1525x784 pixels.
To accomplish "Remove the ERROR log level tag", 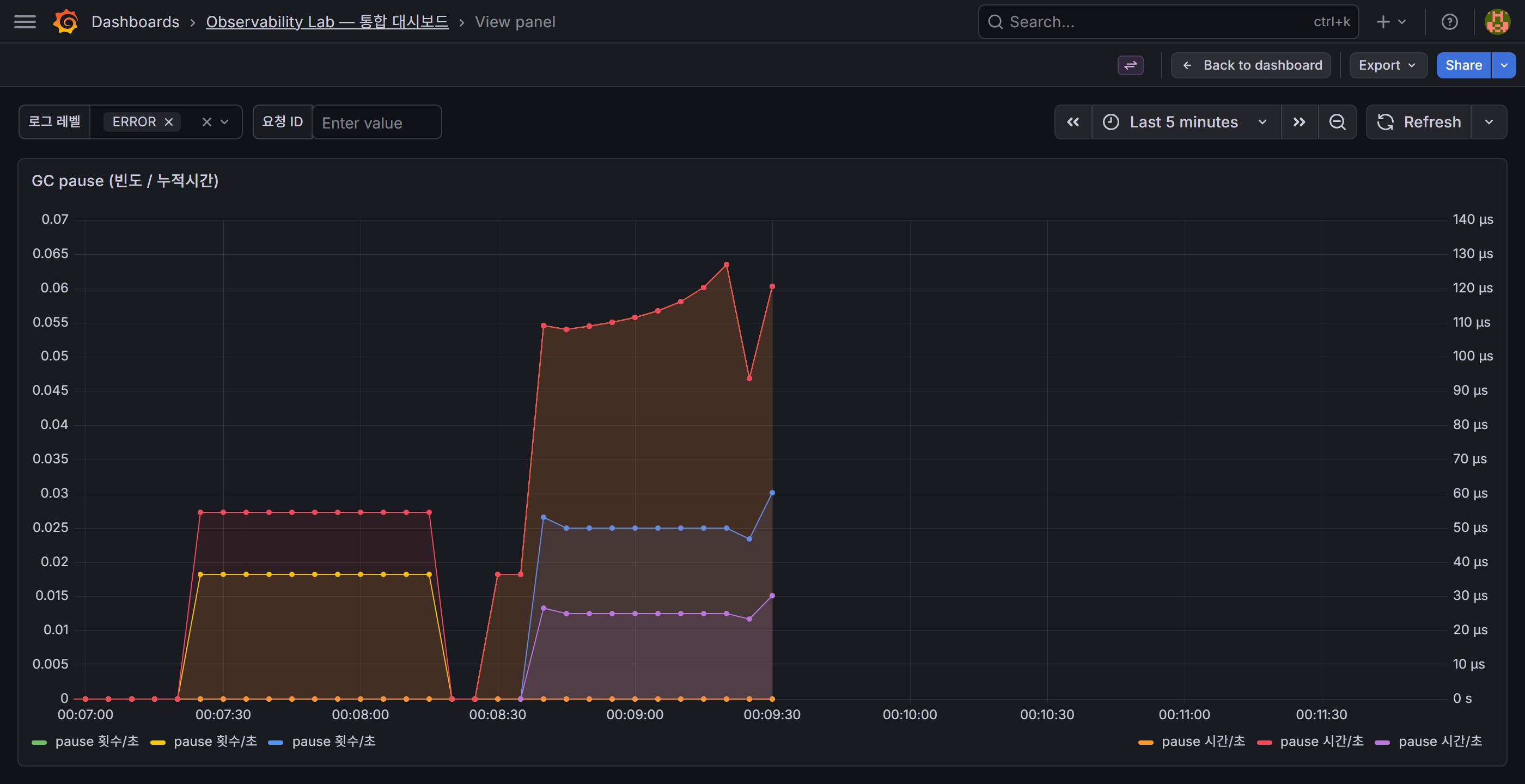I will (169, 122).
